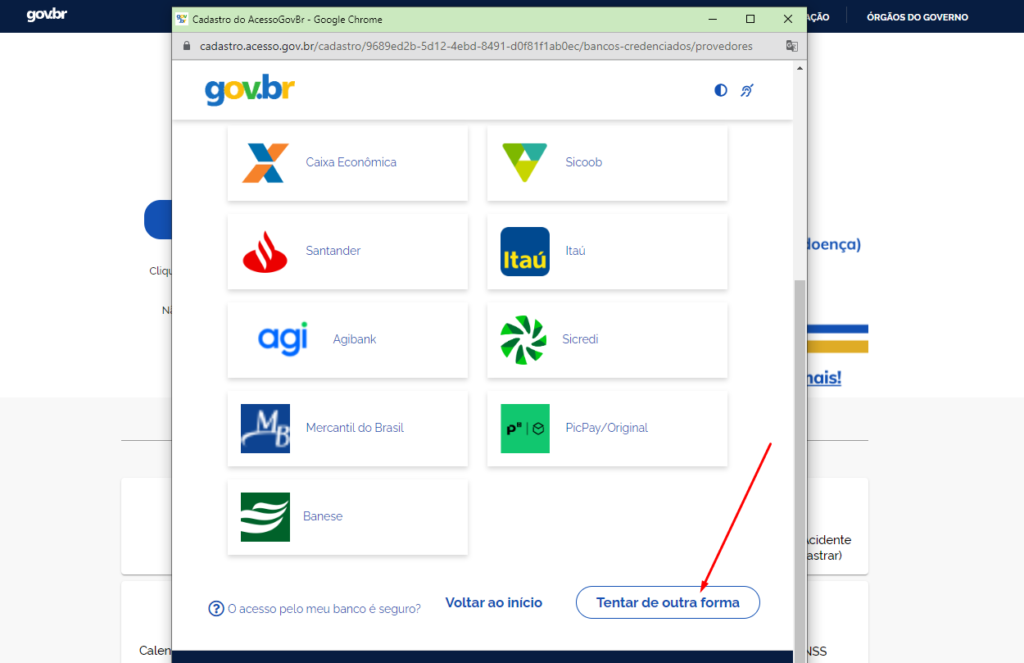Open the VLibras accessibility icon
Image resolution: width=1024 pixels, height=663 pixels.
pos(747,90)
